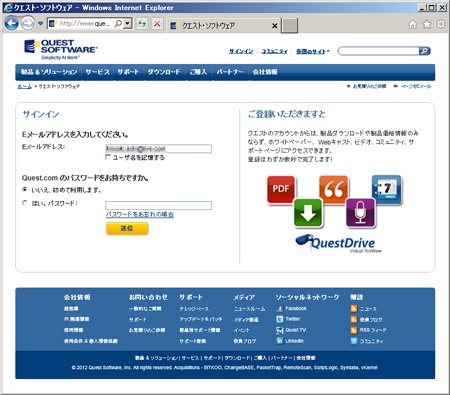Click the Quest Software logo

[x=61, y=49]
